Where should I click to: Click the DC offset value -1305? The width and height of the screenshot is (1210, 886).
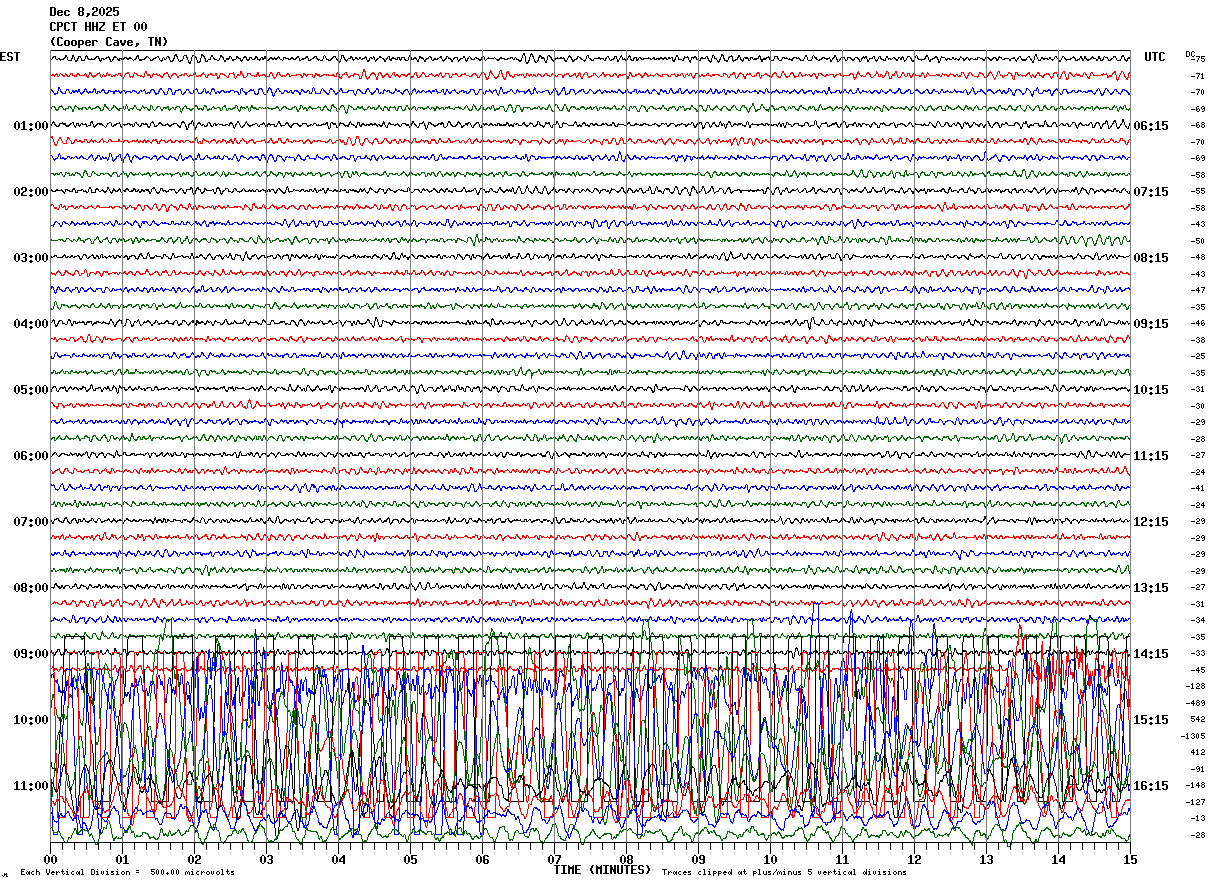(1195, 736)
